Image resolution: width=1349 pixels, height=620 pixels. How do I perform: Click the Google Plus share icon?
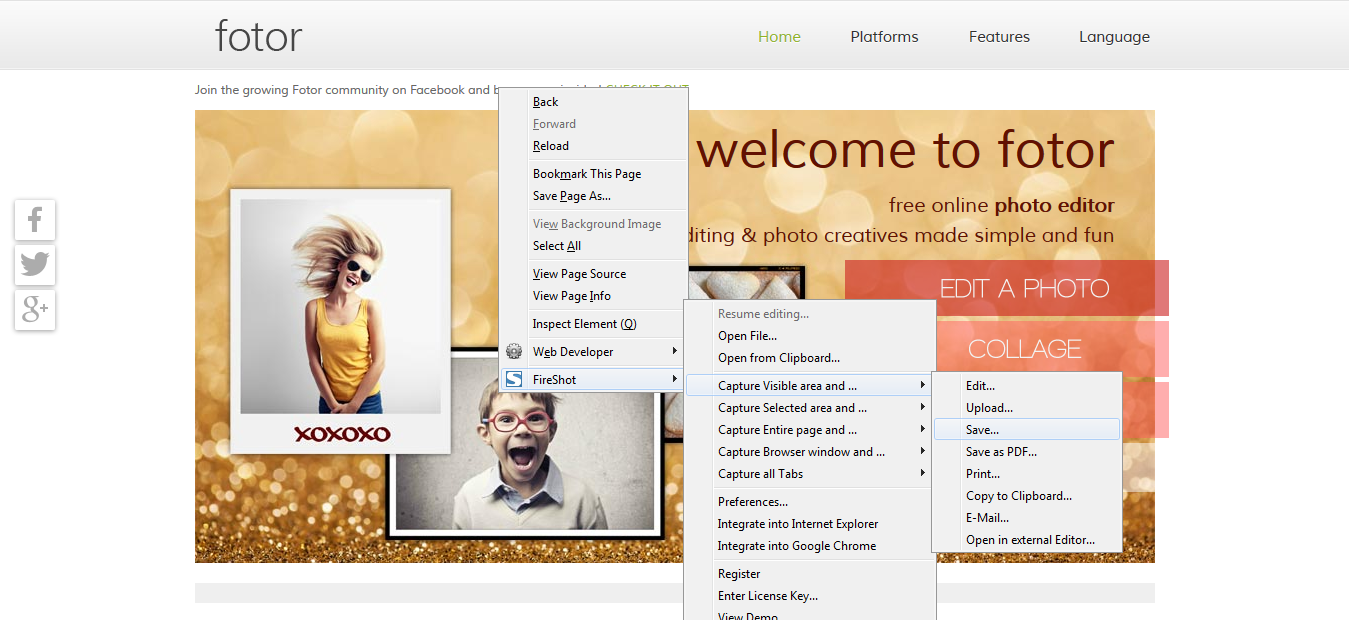(x=35, y=310)
